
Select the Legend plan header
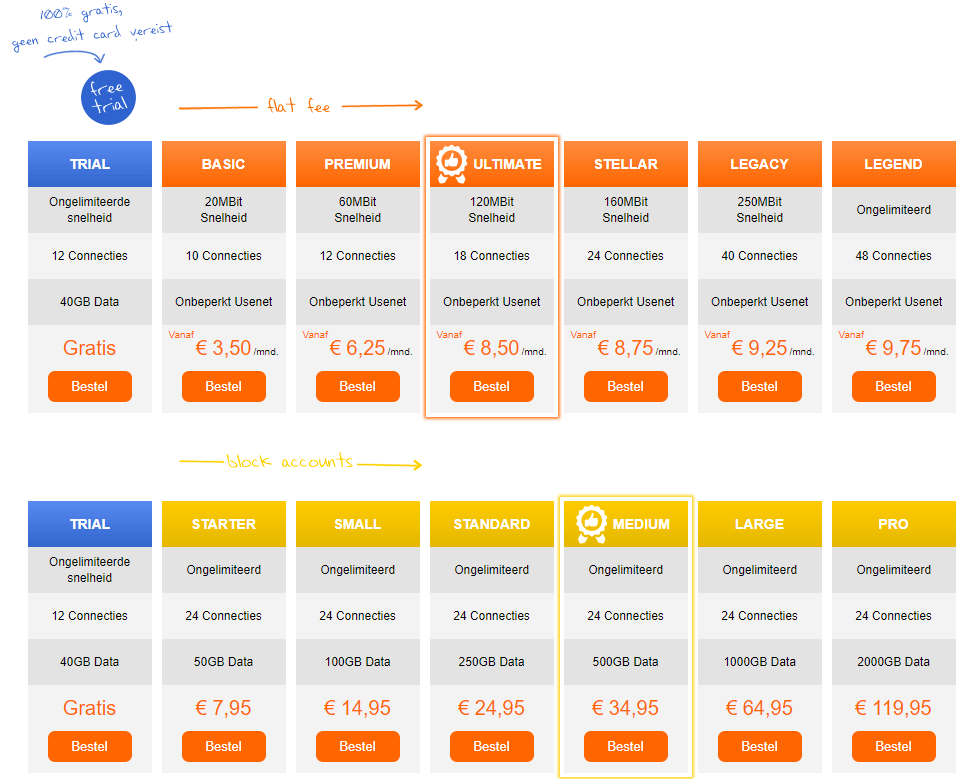[893, 164]
